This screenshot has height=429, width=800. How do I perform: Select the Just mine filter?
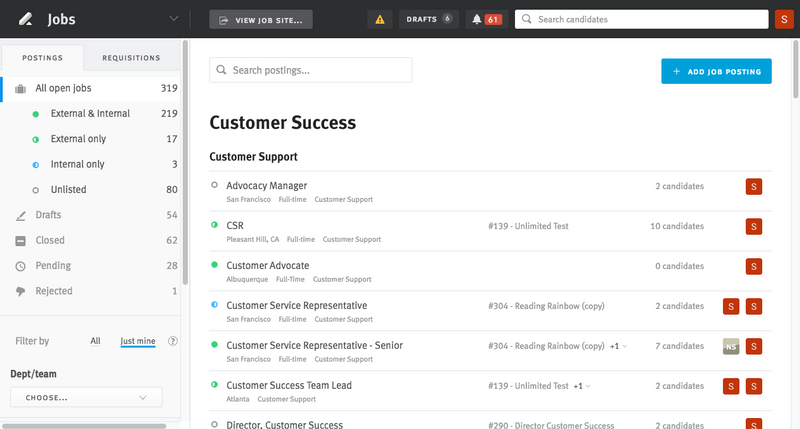(x=137, y=341)
